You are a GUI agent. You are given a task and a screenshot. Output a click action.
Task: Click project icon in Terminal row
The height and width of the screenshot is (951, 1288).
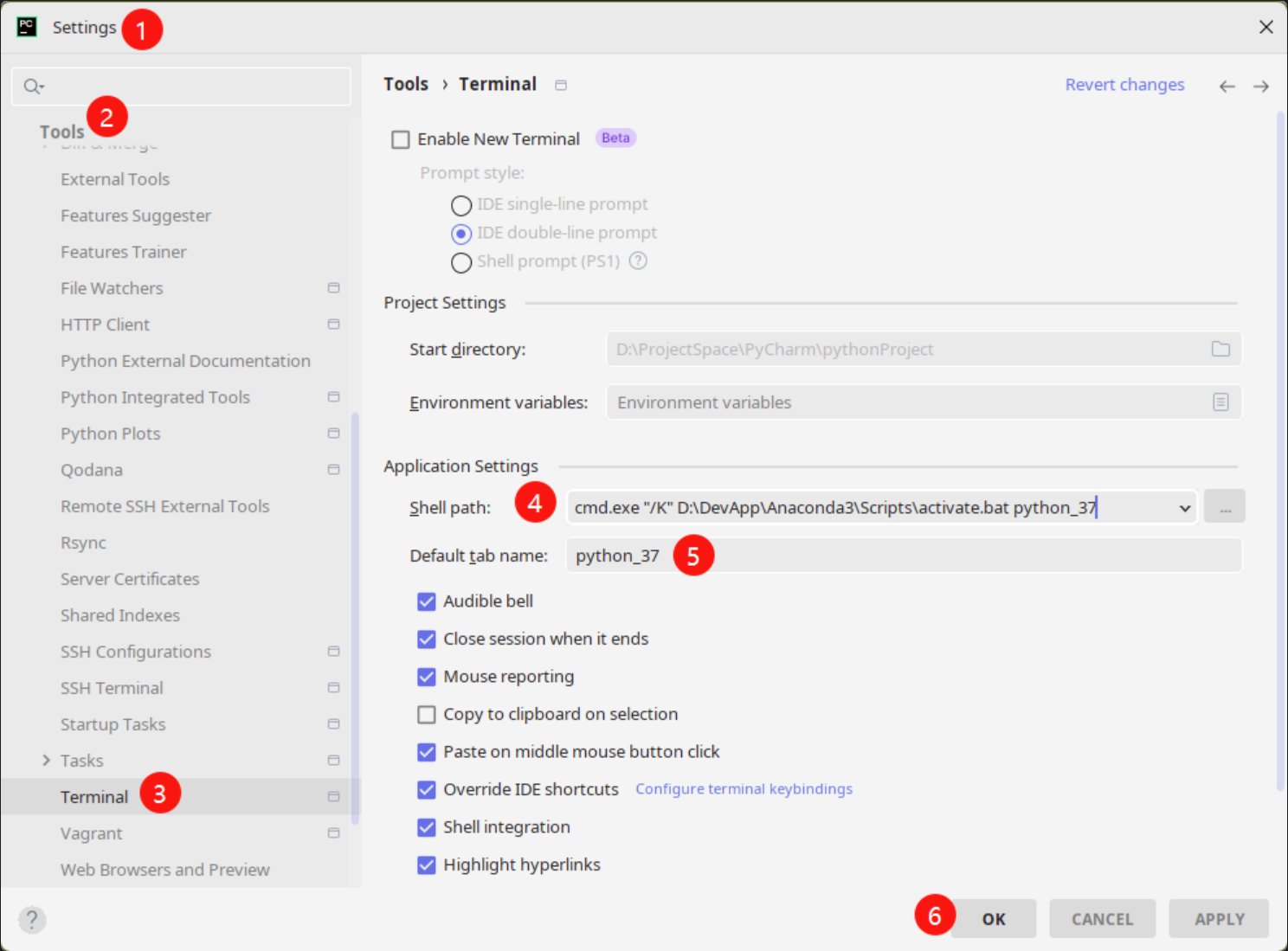[333, 796]
